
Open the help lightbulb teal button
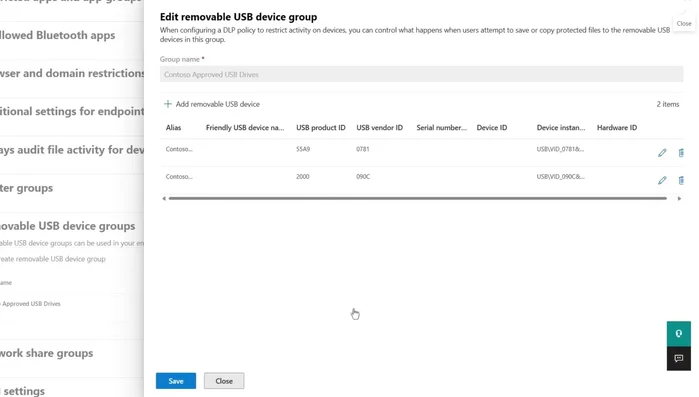678,333
